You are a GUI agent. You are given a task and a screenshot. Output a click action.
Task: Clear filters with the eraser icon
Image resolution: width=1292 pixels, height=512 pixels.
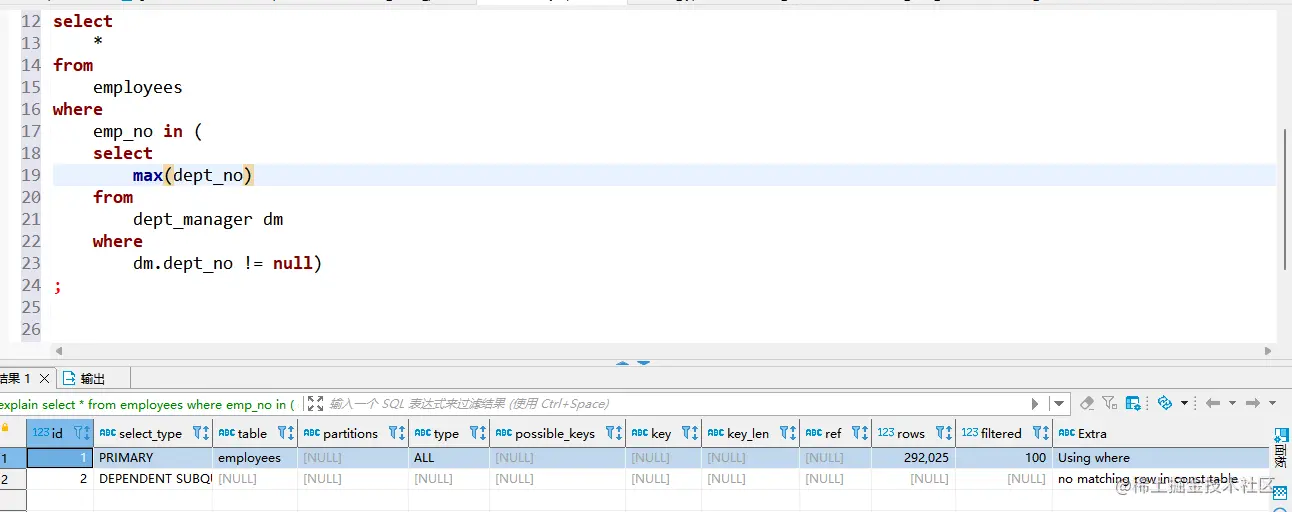tap(1088, 403)
